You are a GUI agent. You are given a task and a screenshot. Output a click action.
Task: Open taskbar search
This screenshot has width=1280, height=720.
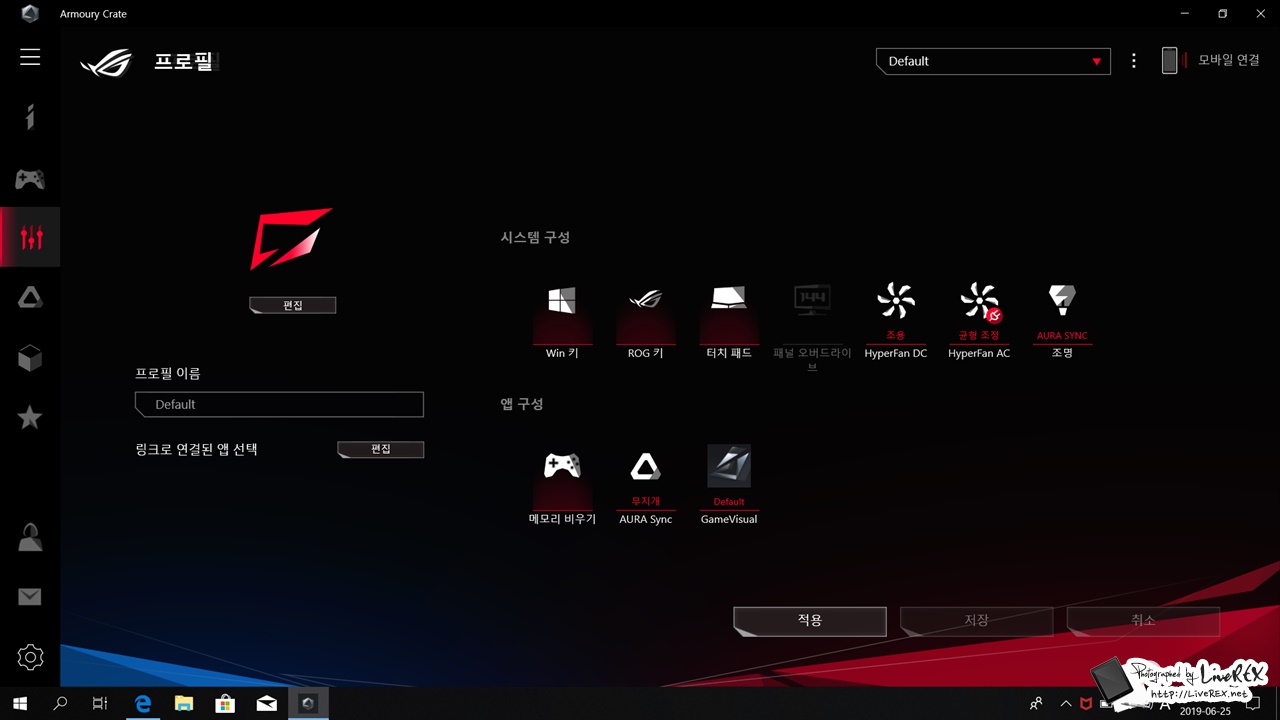[x=60, y=704]
